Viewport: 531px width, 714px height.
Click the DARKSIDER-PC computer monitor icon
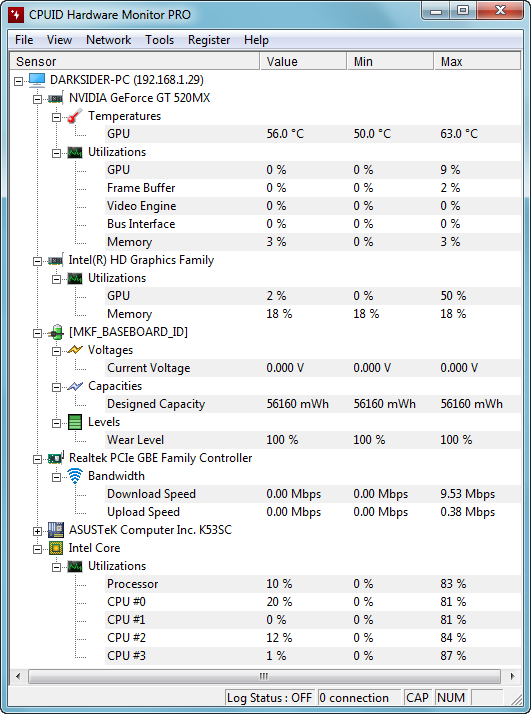point(37,80)
